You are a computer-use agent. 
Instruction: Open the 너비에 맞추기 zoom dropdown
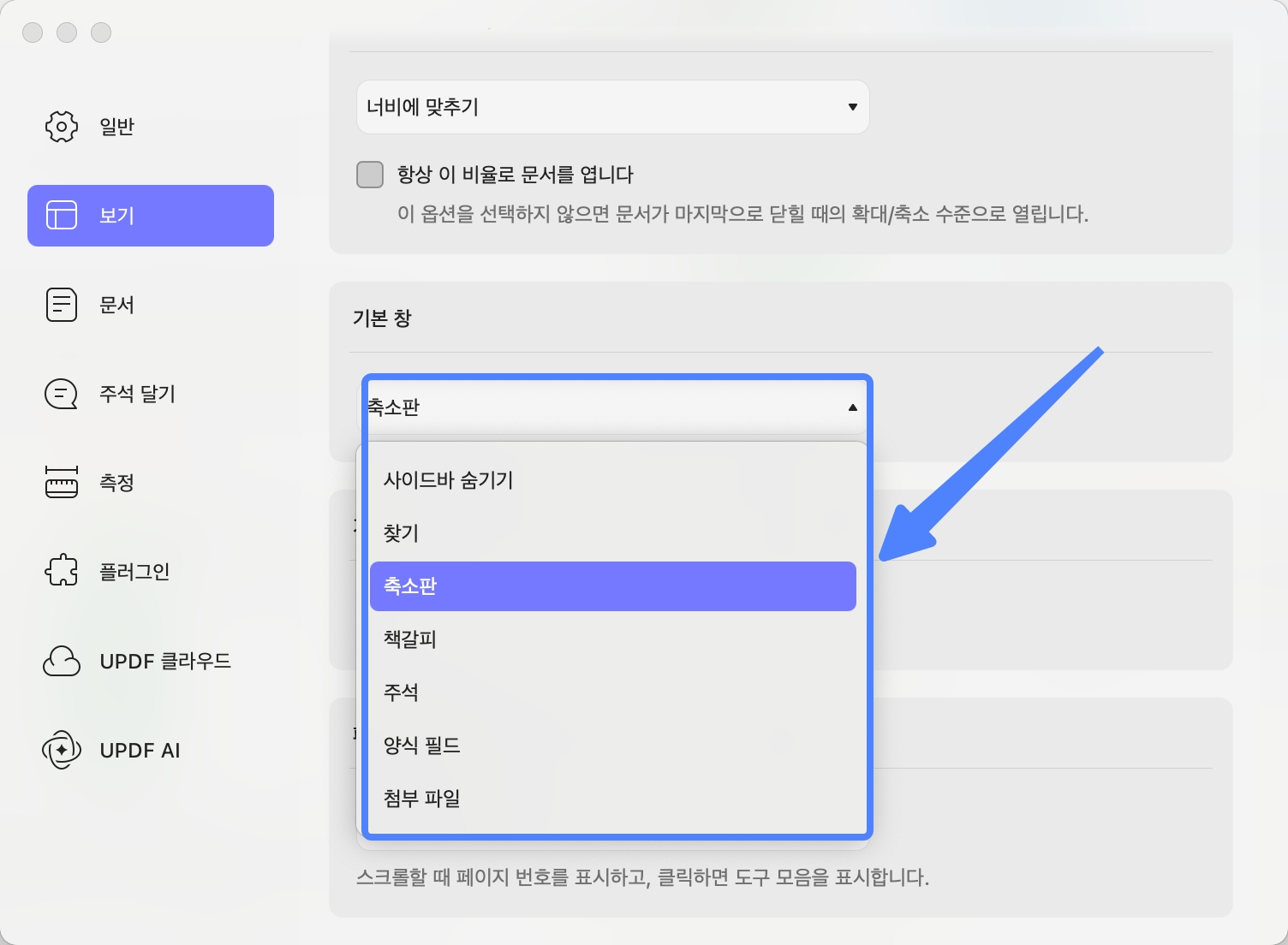coord(613,107)
